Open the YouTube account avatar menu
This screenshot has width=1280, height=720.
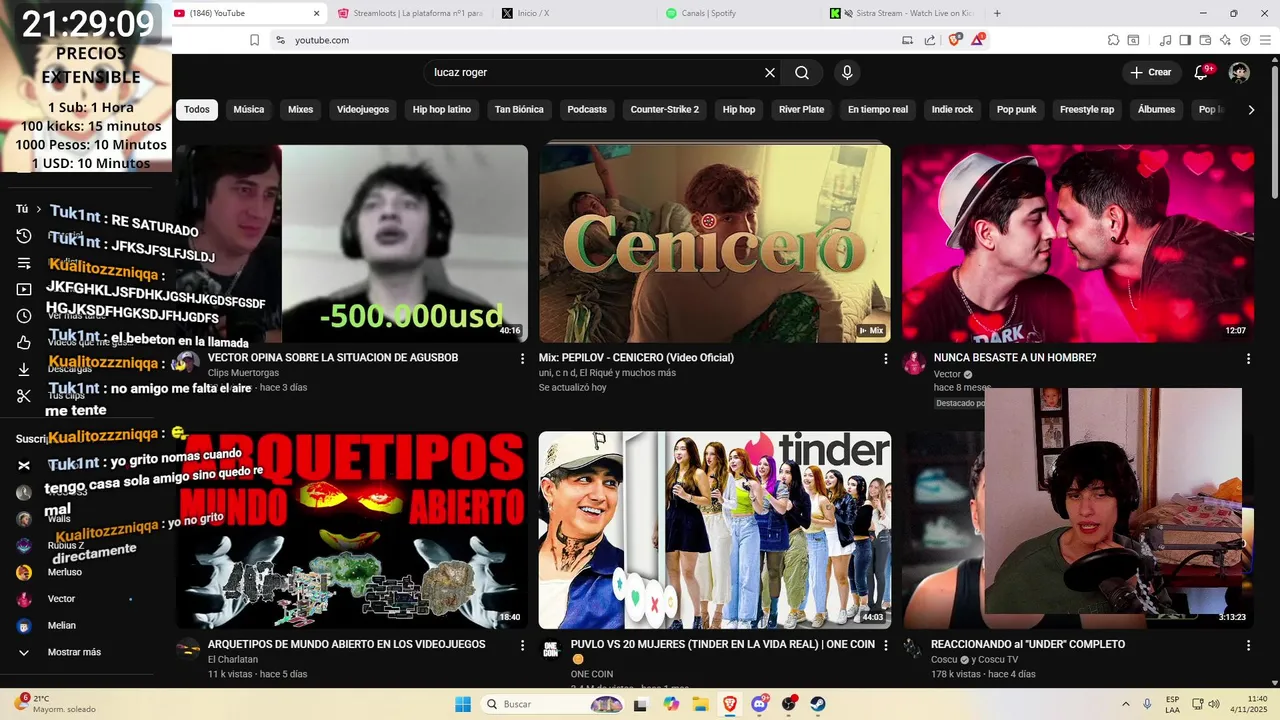pyautogui.click(x=1239, y=73)
